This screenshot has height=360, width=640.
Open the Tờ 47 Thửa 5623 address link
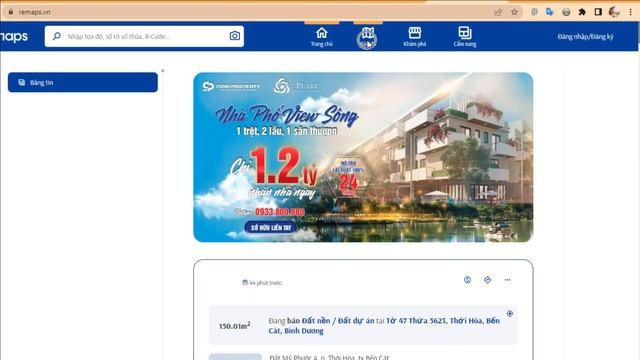point(384,326)
